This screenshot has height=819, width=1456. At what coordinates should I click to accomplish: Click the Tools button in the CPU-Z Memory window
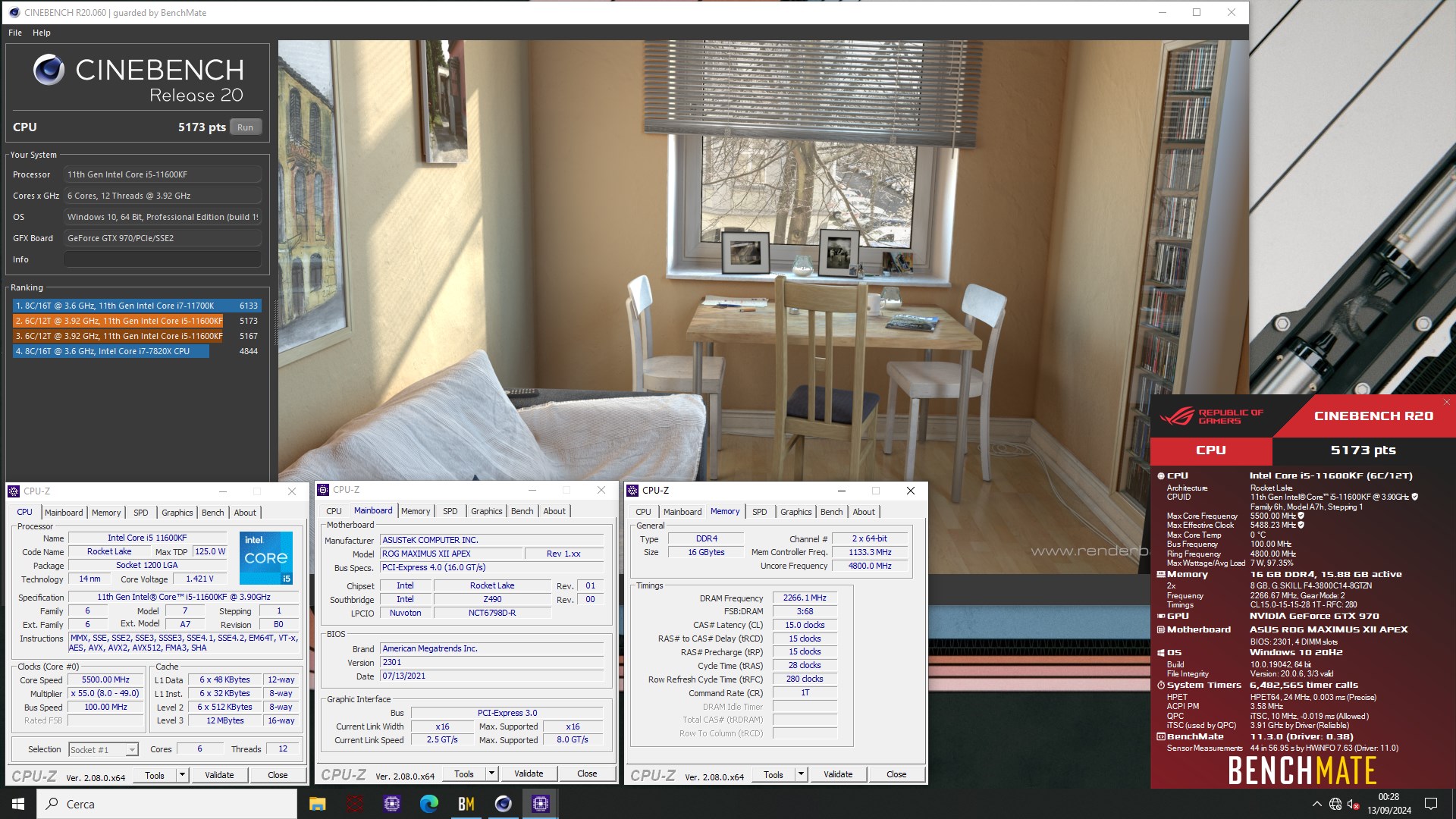pyautogui.click(x=773, y=774)
